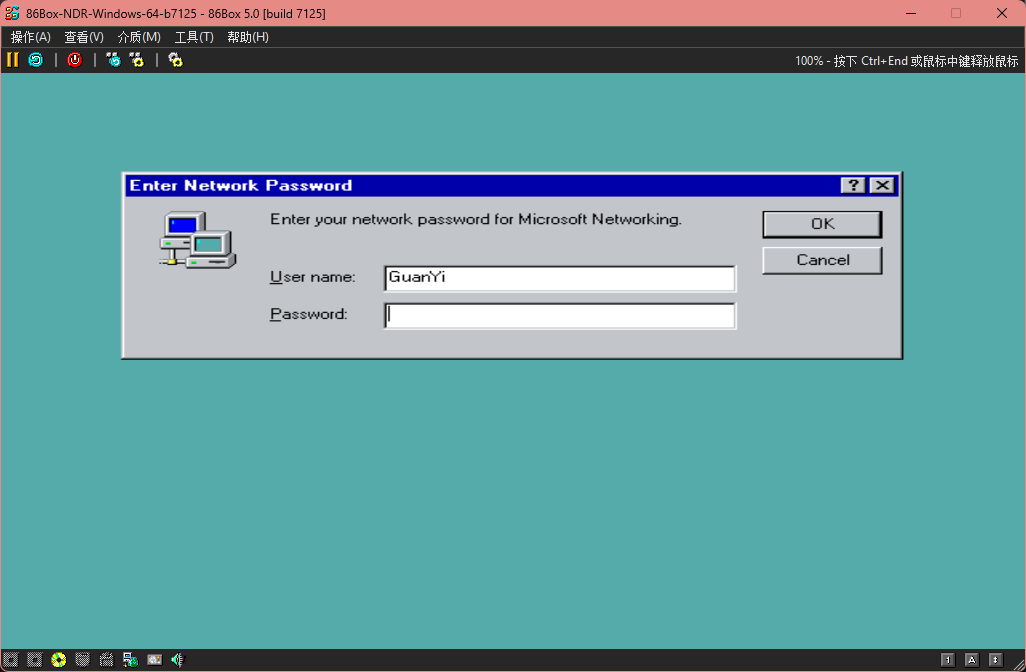Focus the empty Password input field
This screenshot has width=1026, height=672.
click(560, 315)
